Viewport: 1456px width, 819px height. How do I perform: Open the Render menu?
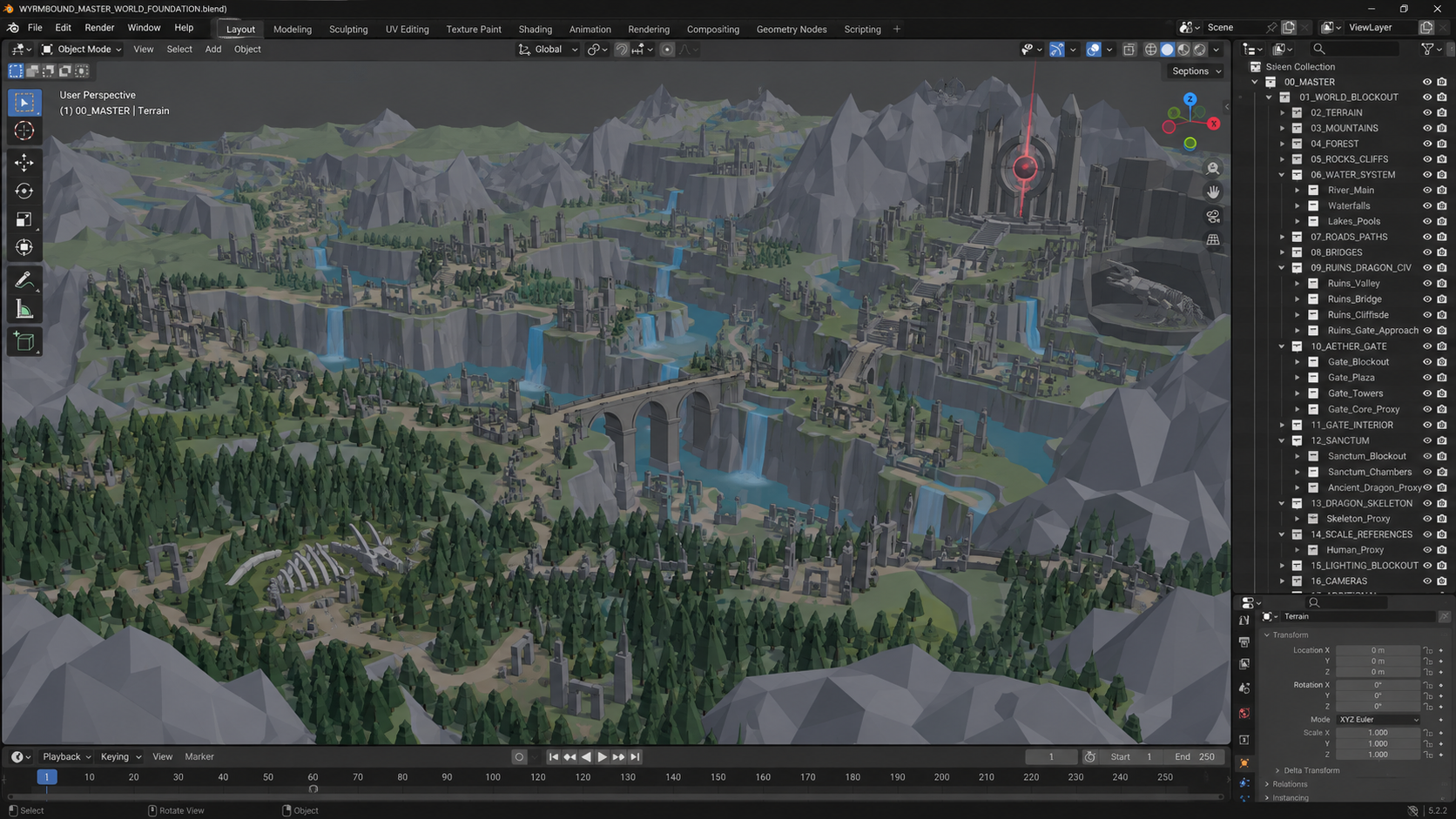99,28
